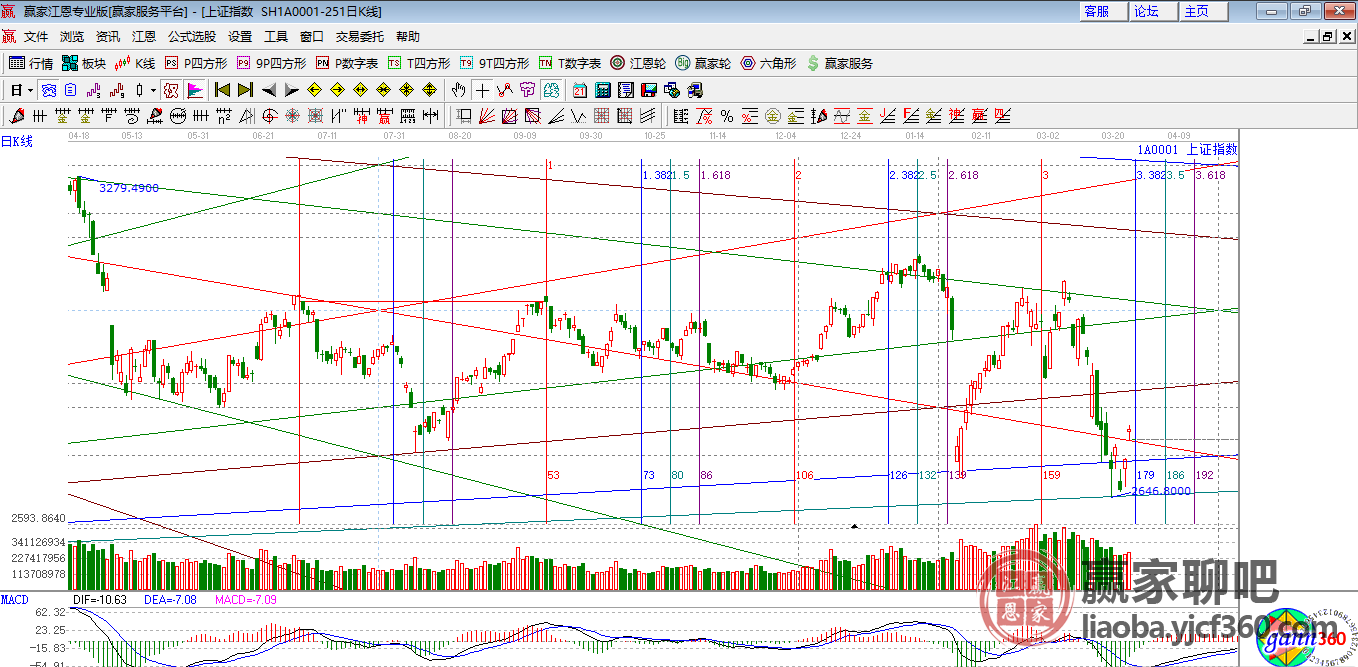Toggle the pressed flag indicator icon
Viewport: 1358px width, 667px height.
click(194, 90)
